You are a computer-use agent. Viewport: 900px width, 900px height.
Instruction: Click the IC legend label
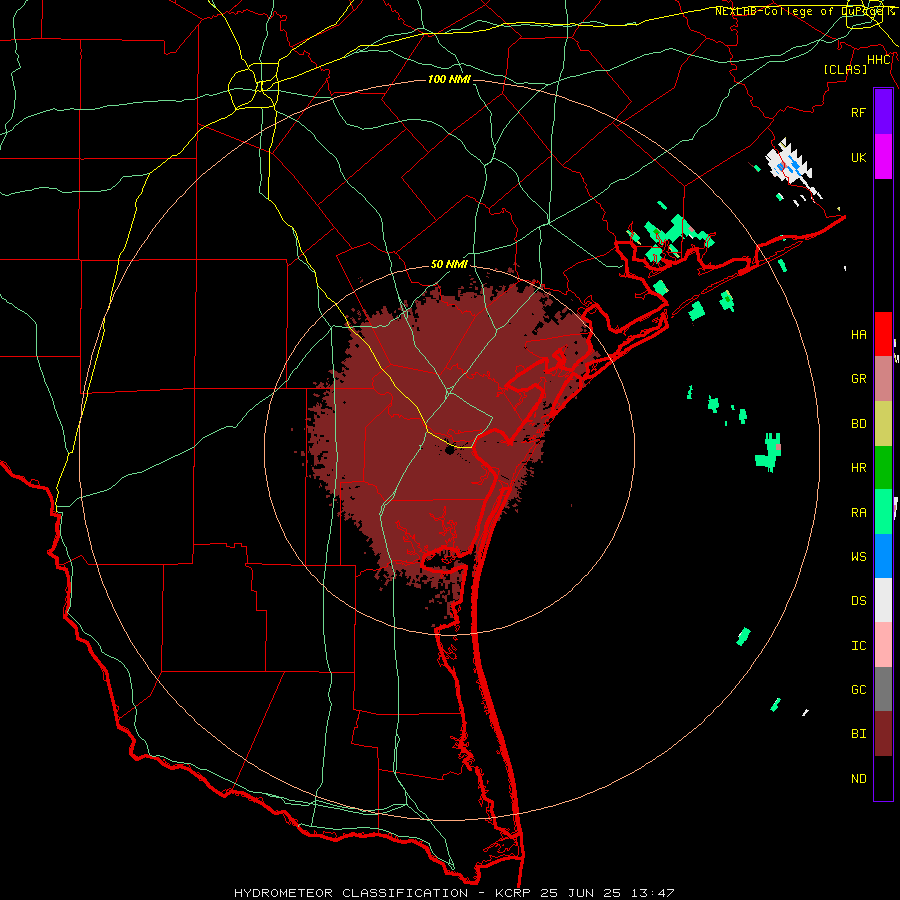(x=858, y=646)
